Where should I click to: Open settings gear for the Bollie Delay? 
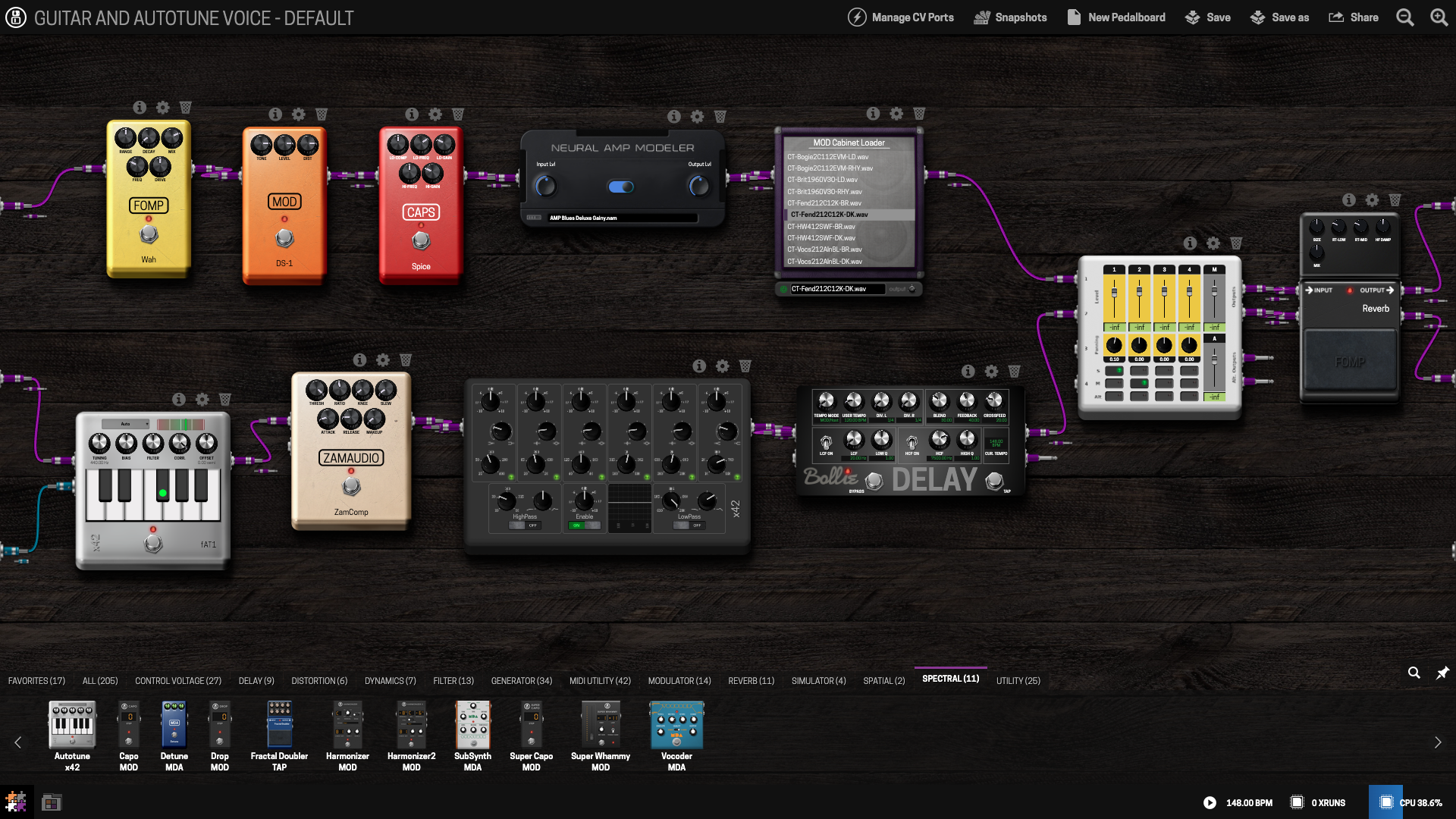[x=991, y=372]
